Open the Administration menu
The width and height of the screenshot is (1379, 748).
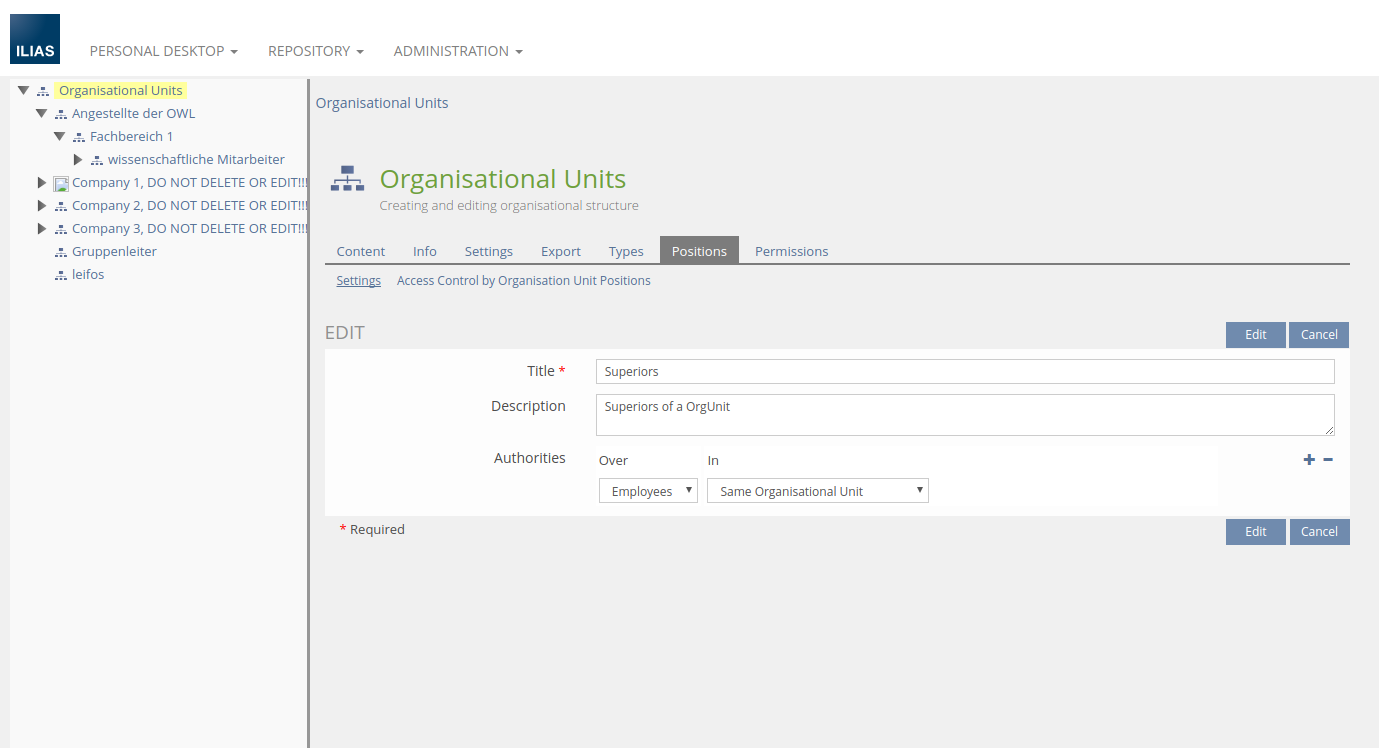coord(457,51)
